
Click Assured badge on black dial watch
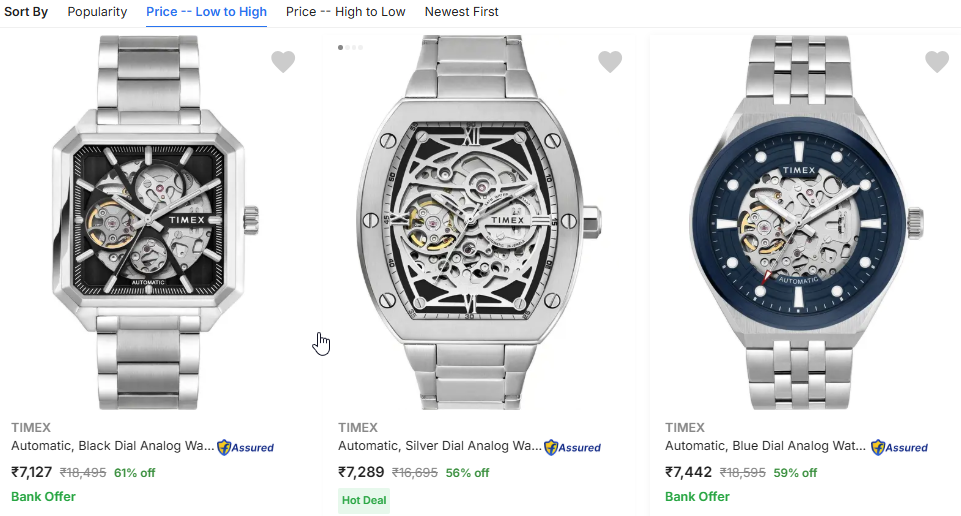[246, 447]
